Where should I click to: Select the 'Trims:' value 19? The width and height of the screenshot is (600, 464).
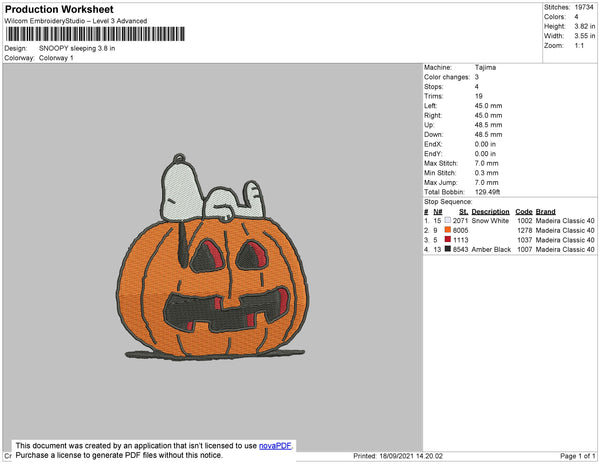478,96
